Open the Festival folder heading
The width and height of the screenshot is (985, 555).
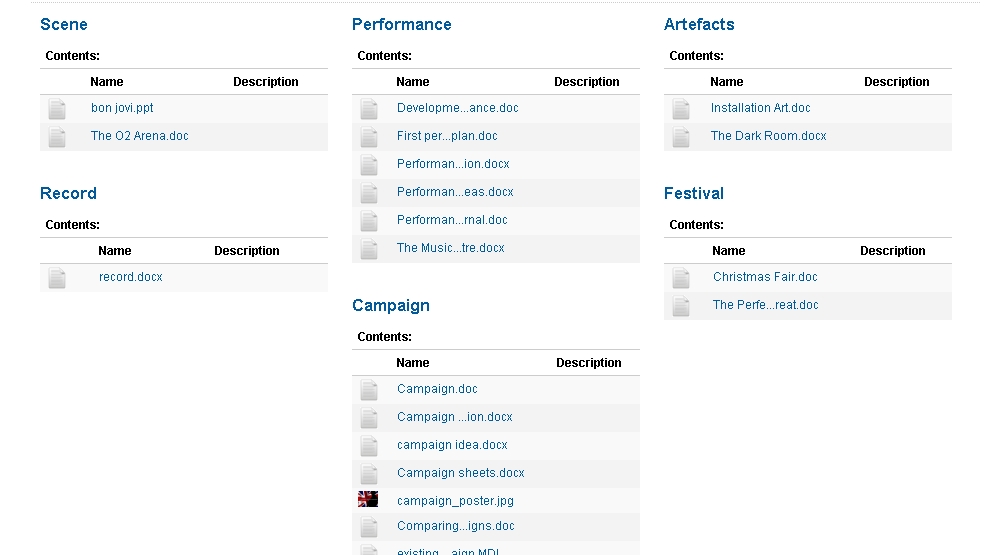point(694,193)
